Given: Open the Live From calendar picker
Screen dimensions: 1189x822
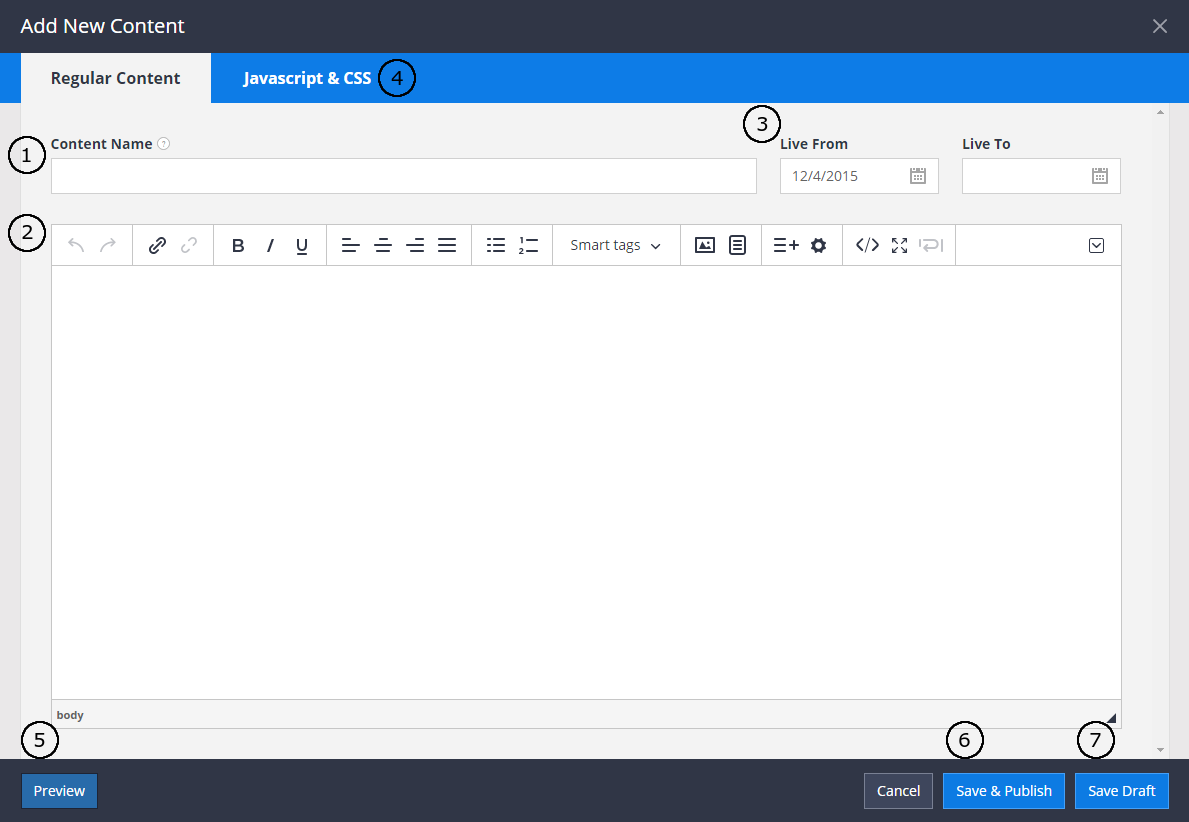Looking at the screenshot, I should click(917, 176).
